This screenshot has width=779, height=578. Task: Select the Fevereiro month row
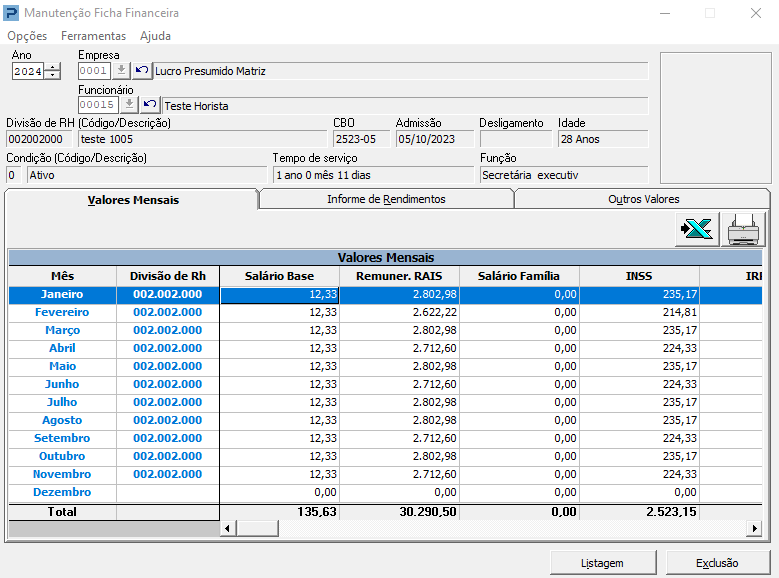pos(62,312)
